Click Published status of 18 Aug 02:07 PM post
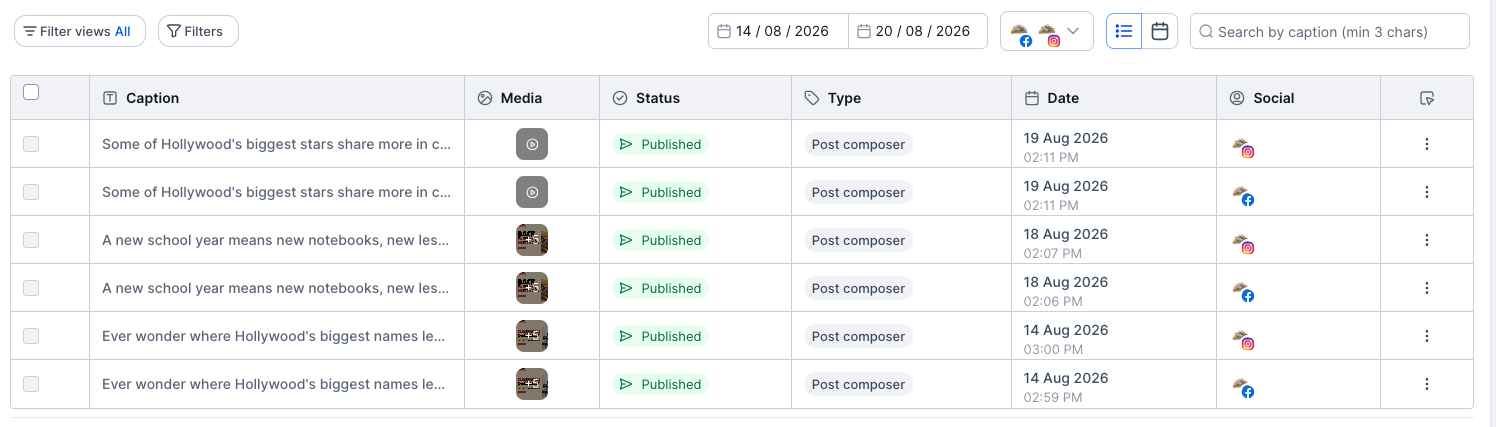1496x427 pixels. [660, 240]
